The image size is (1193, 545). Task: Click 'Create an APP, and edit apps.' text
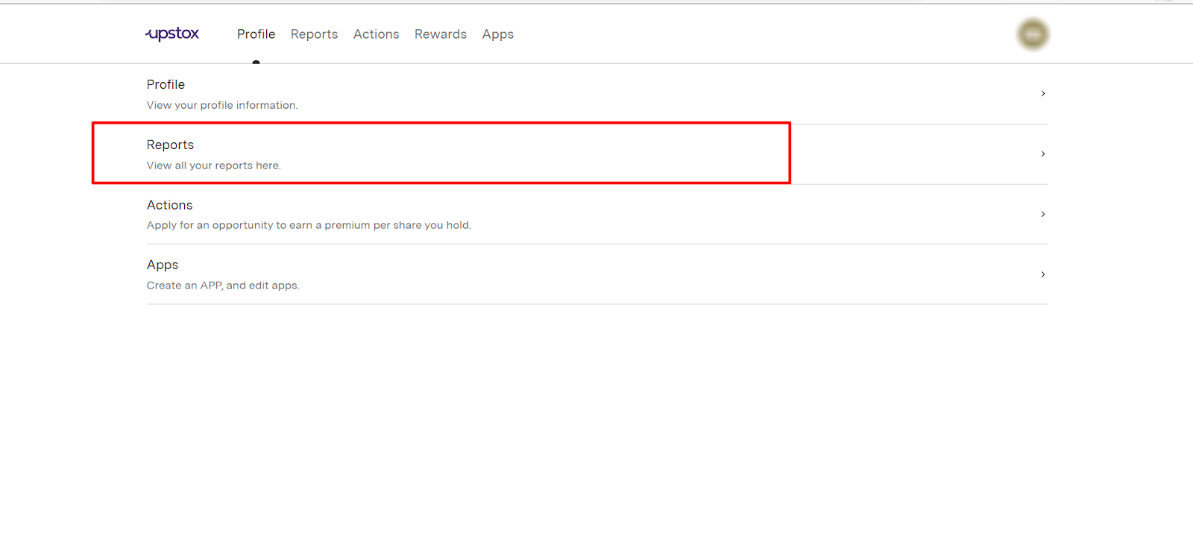coord(223,286)
